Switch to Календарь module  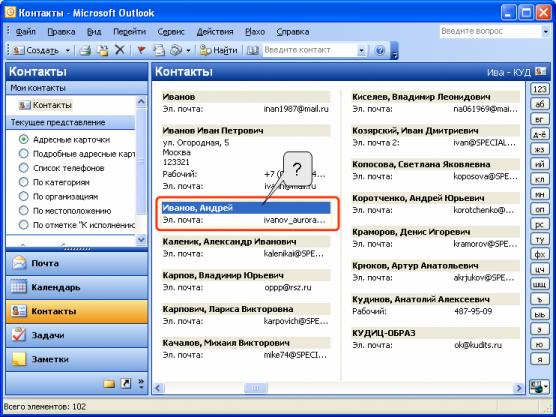[x=77, y=287]
